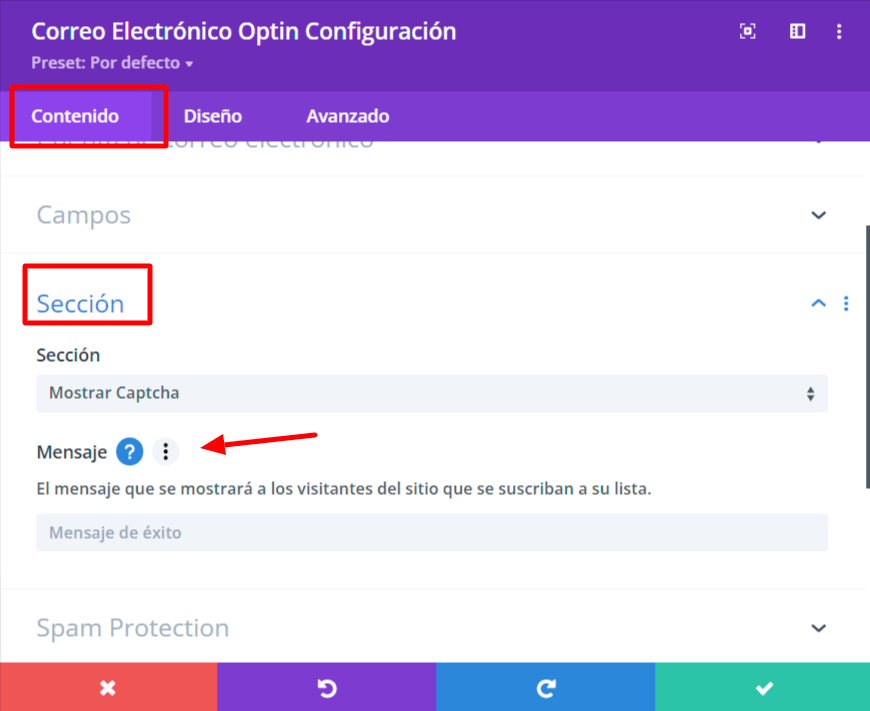Click the expand modal fullscreen icon
870x711 pixels.
point(747,31)
